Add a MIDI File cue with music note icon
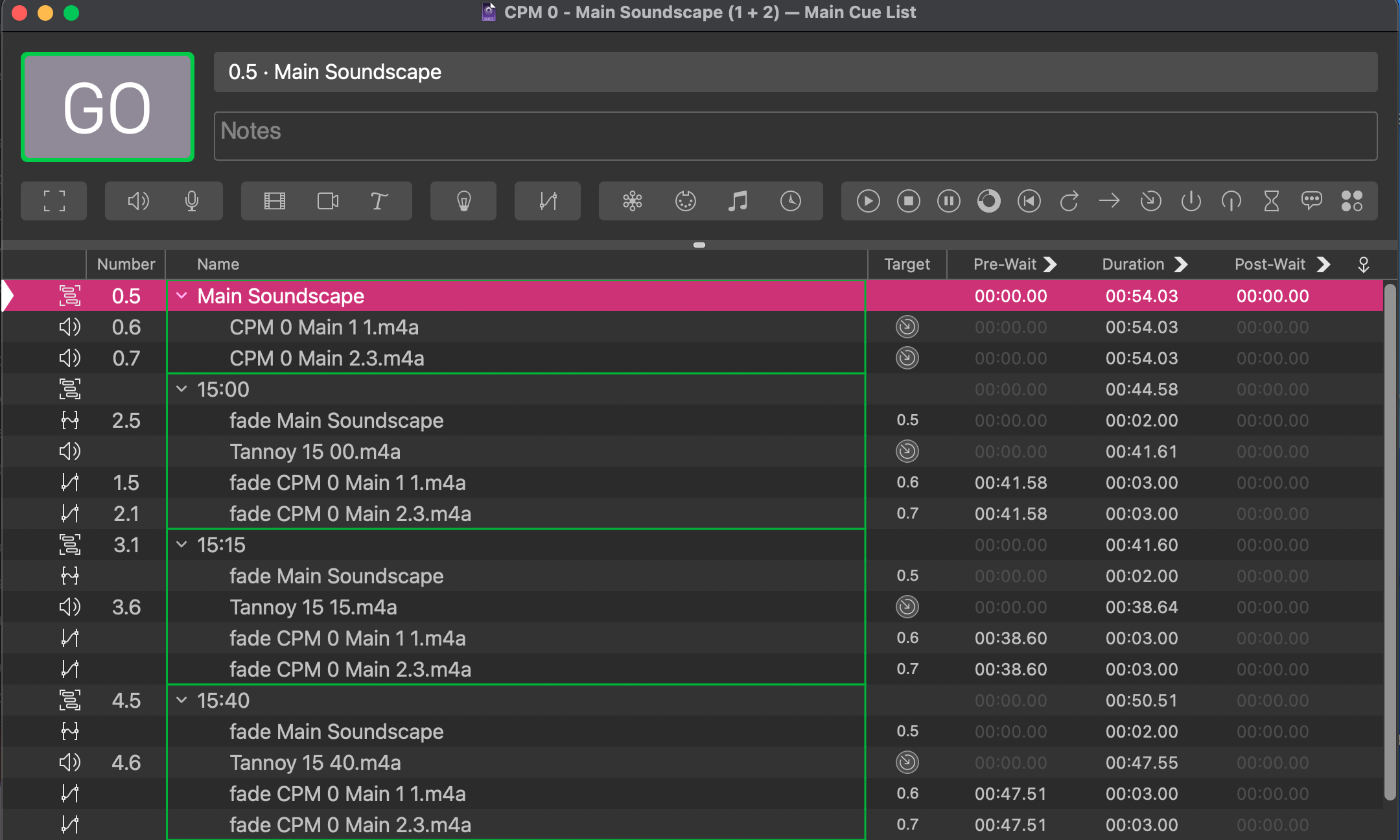The image size is (1400, 840). click(x=738, y=201)
